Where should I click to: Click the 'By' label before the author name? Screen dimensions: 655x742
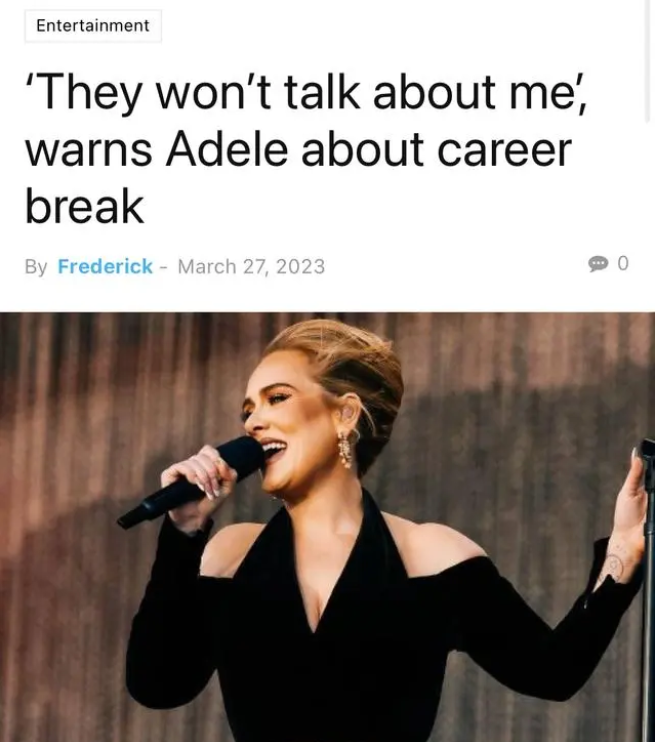(36, 267)
